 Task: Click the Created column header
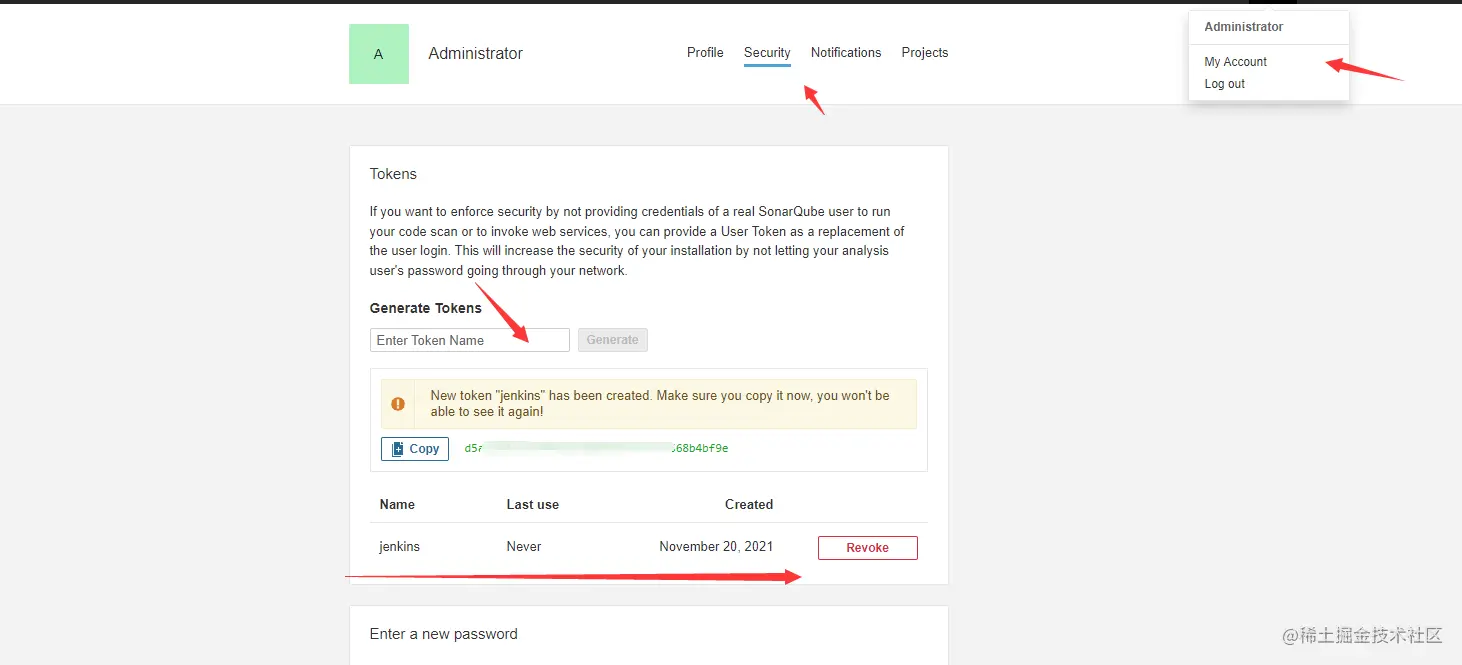[x=749, y=504]
